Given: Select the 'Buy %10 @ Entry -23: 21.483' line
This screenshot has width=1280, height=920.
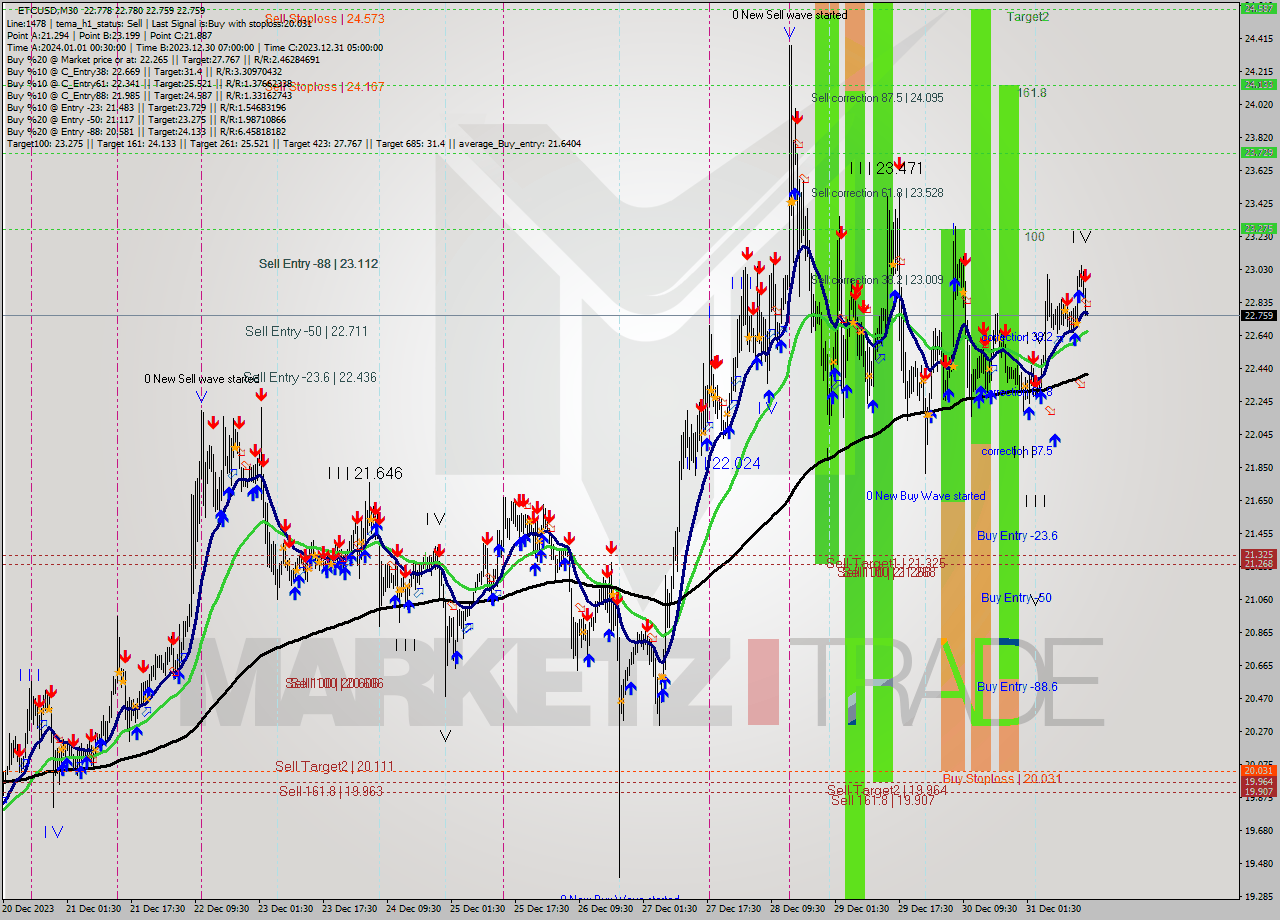Looking at the screenshot, I should [146, 107].
